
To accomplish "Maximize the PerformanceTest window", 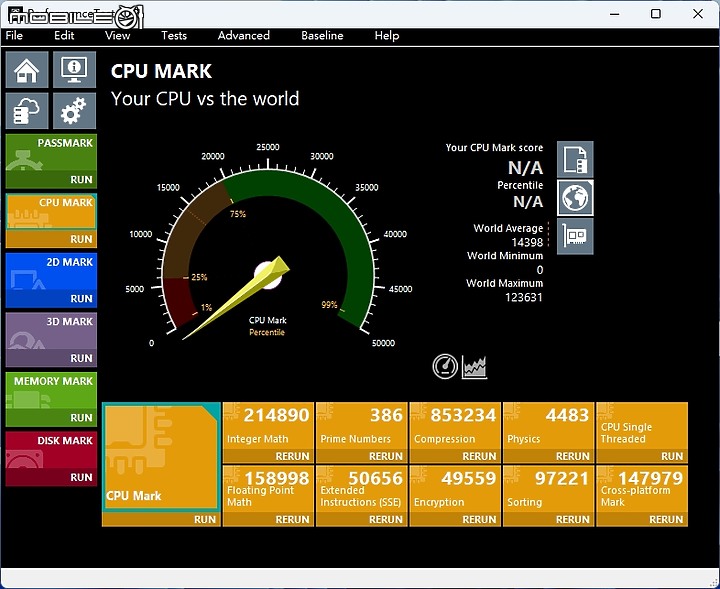I will [x=656, y=14].
